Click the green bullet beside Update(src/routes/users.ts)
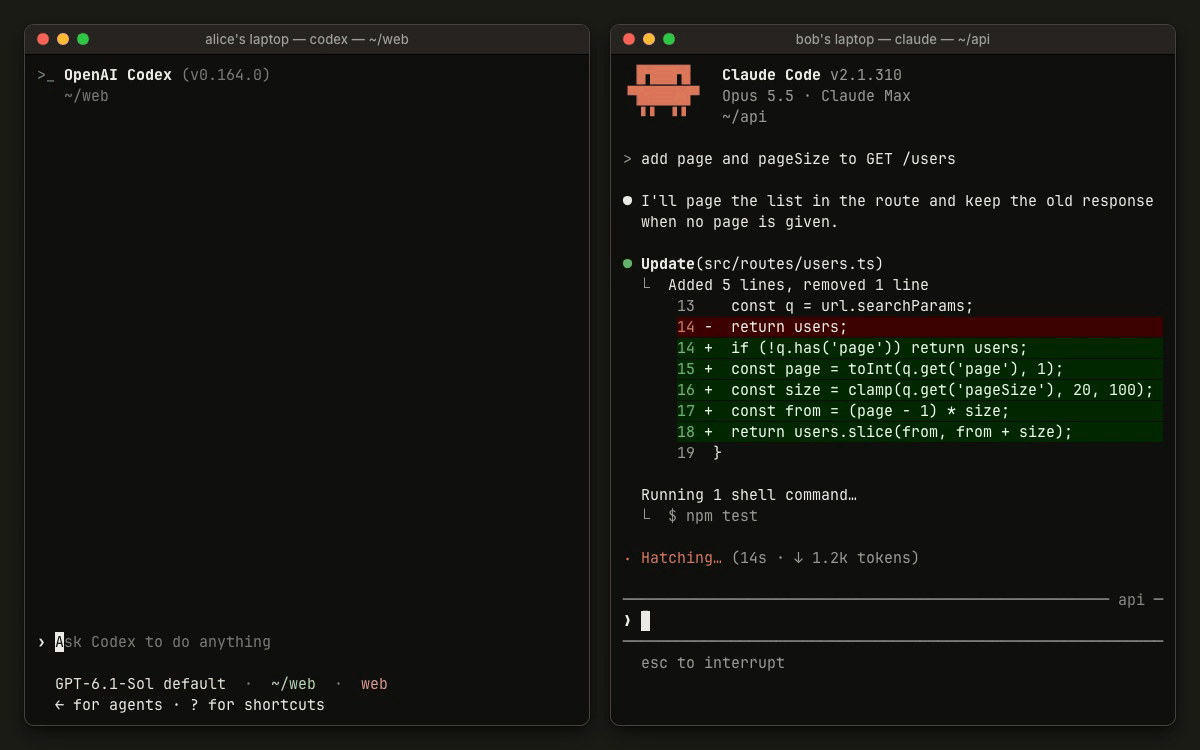This screenshot has height=750, width=1200. pyautogui.click(x=628, y=264)
